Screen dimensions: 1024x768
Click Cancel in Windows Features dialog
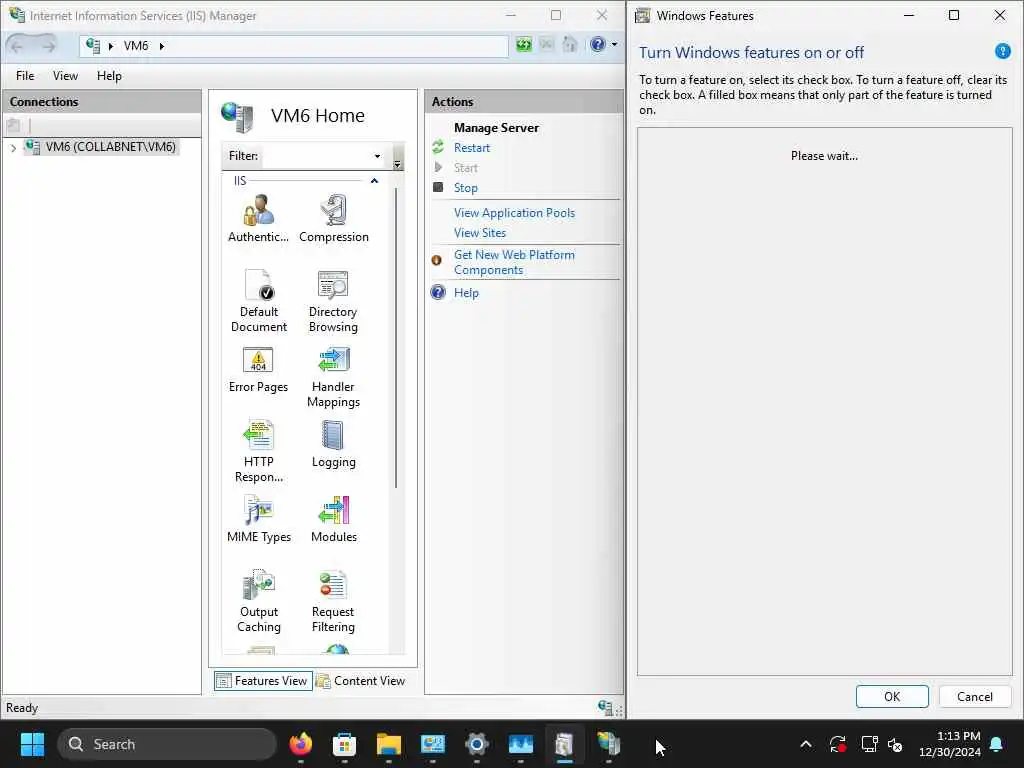click(x=975, y=696)
